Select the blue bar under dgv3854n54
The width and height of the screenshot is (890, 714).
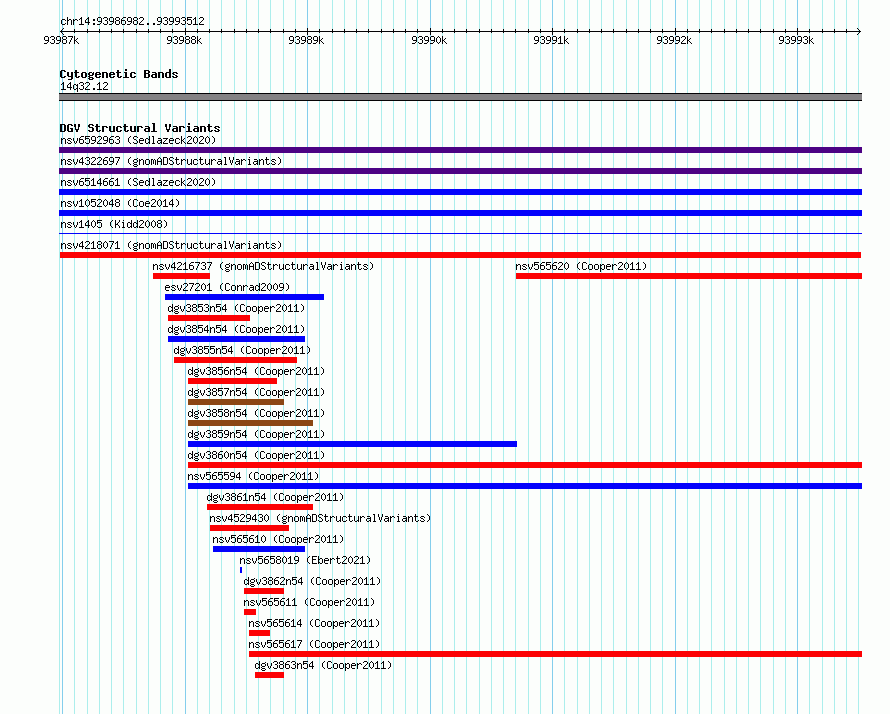(237, 339)
